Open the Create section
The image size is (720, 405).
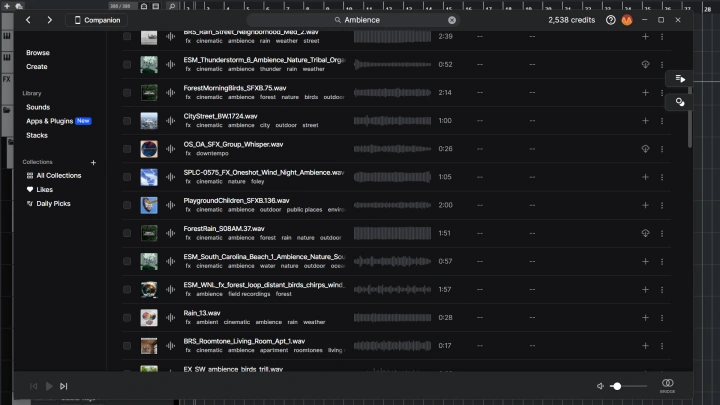pos(37,67)
